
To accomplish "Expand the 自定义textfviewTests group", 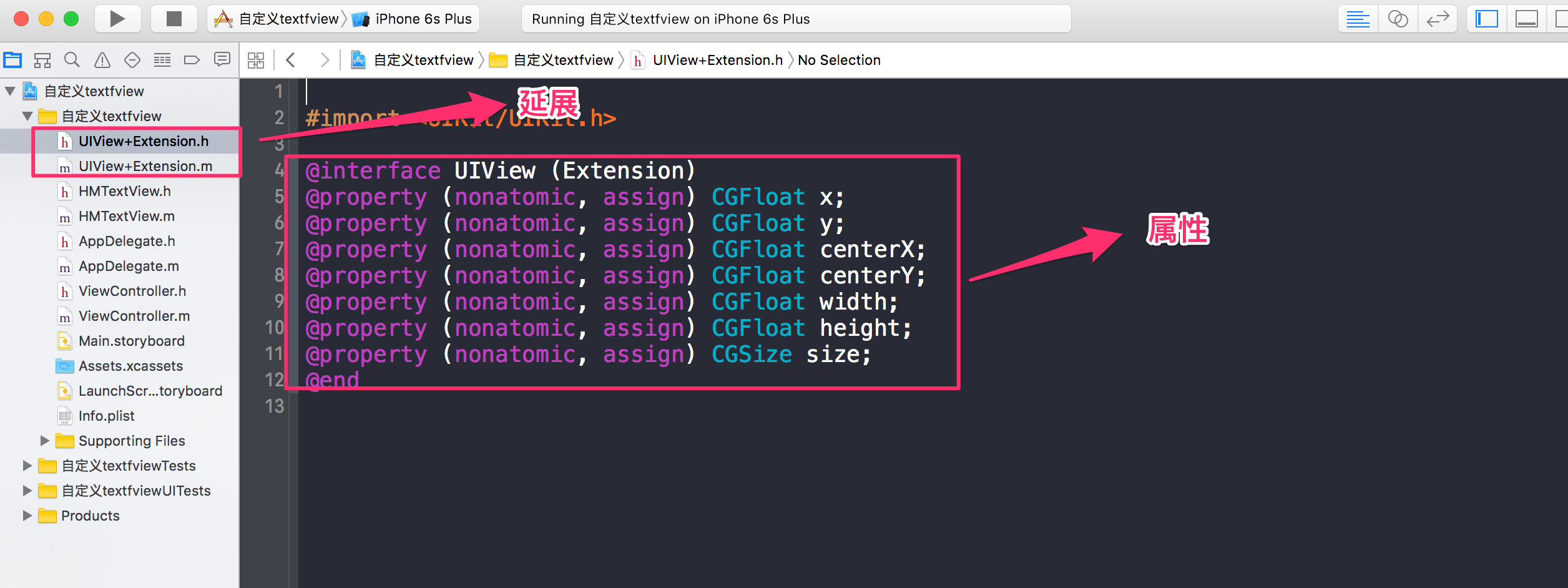I will coord(27,466).
